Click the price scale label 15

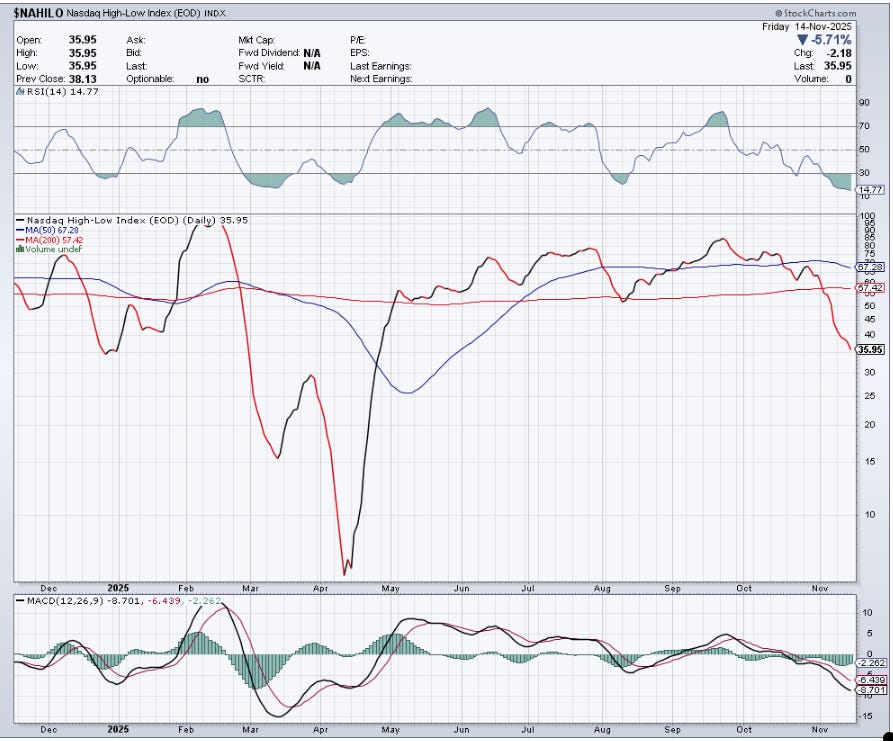point(870,462)
